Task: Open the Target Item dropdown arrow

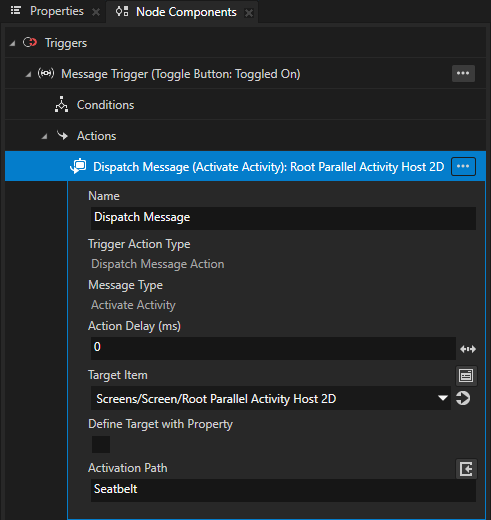Action: [x=443, y=398]
